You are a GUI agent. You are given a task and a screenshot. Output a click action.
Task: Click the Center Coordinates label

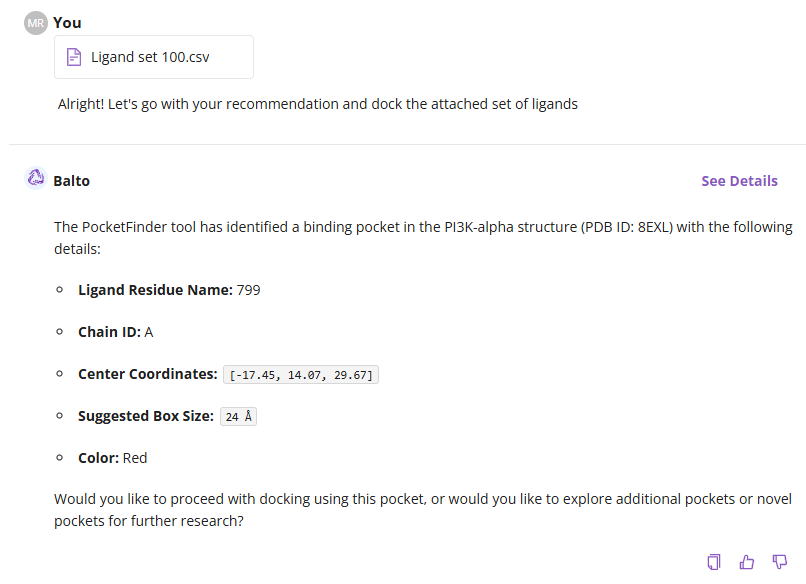[x=148, y=374]
